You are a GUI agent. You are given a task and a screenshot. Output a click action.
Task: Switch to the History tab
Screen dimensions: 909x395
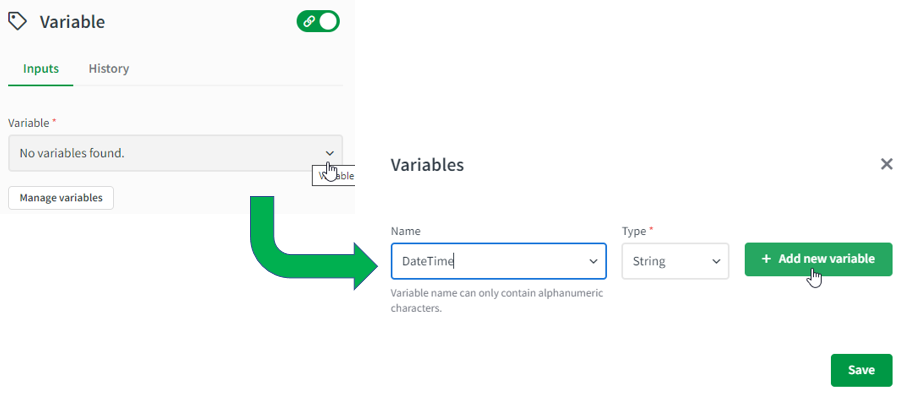[108, 68]
